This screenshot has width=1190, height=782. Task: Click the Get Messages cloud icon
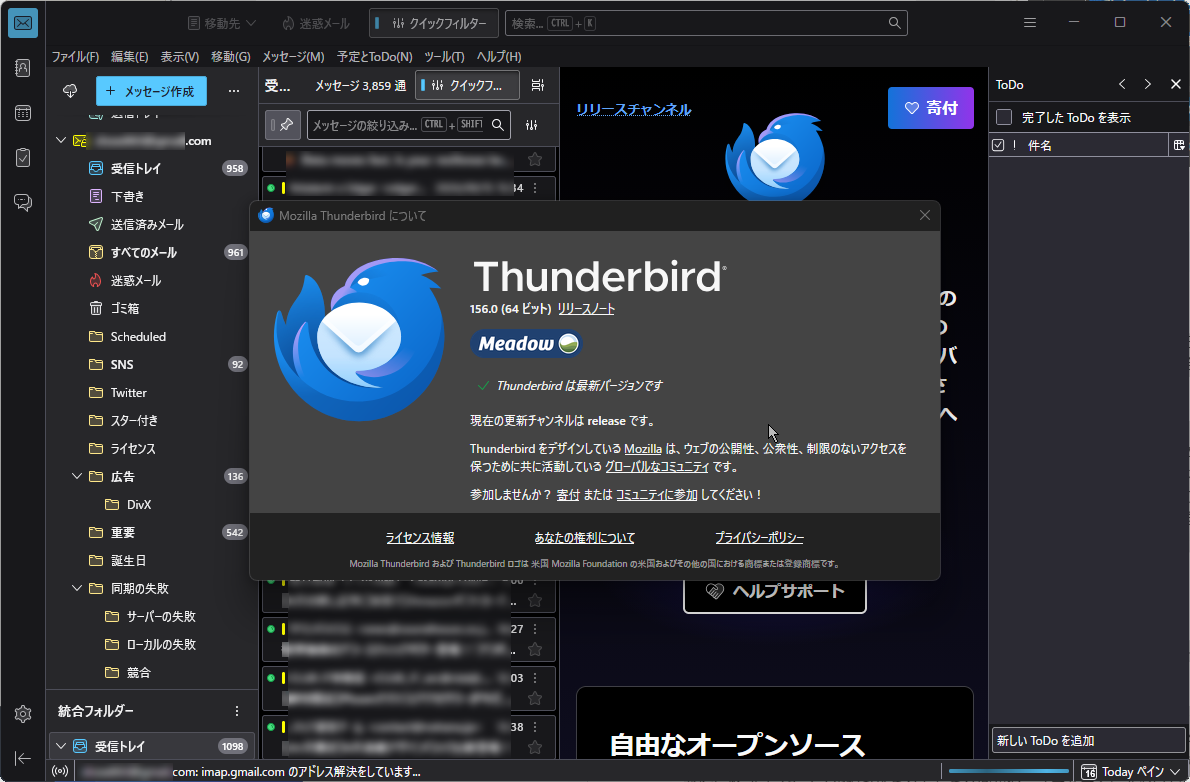click(x=70, y=91)
